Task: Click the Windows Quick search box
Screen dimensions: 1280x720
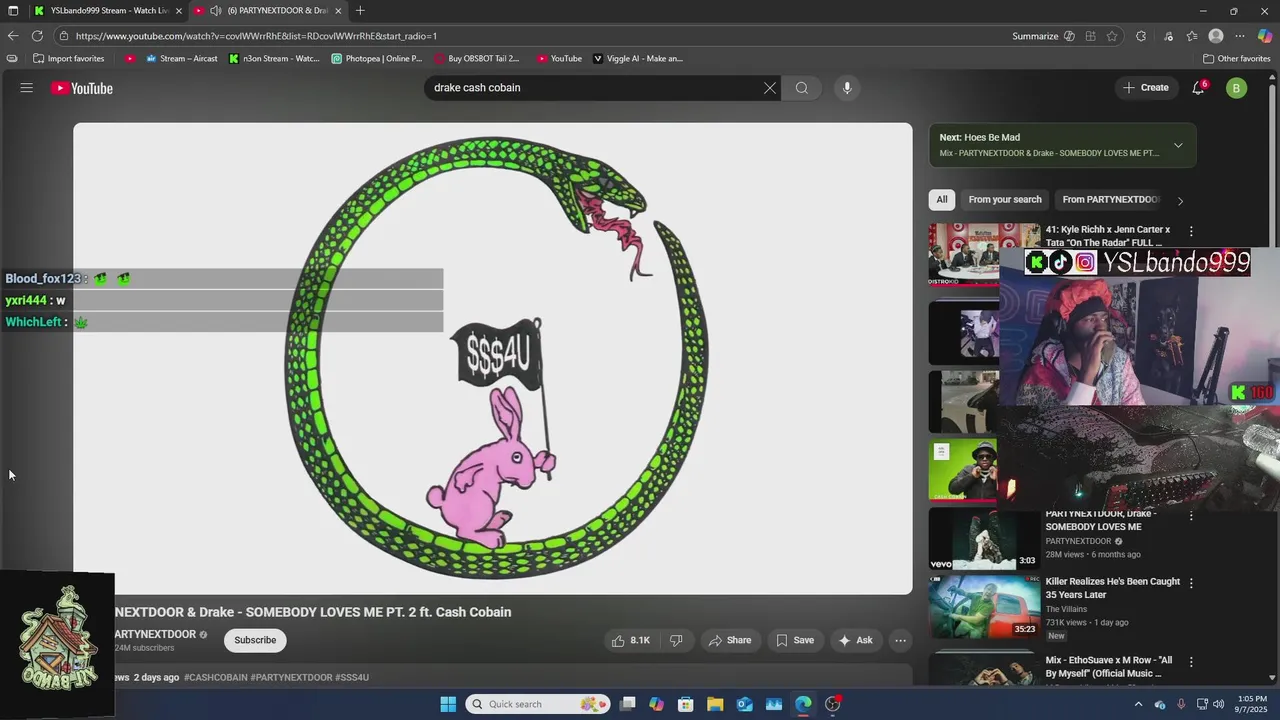Action: (x=538, y=704)
